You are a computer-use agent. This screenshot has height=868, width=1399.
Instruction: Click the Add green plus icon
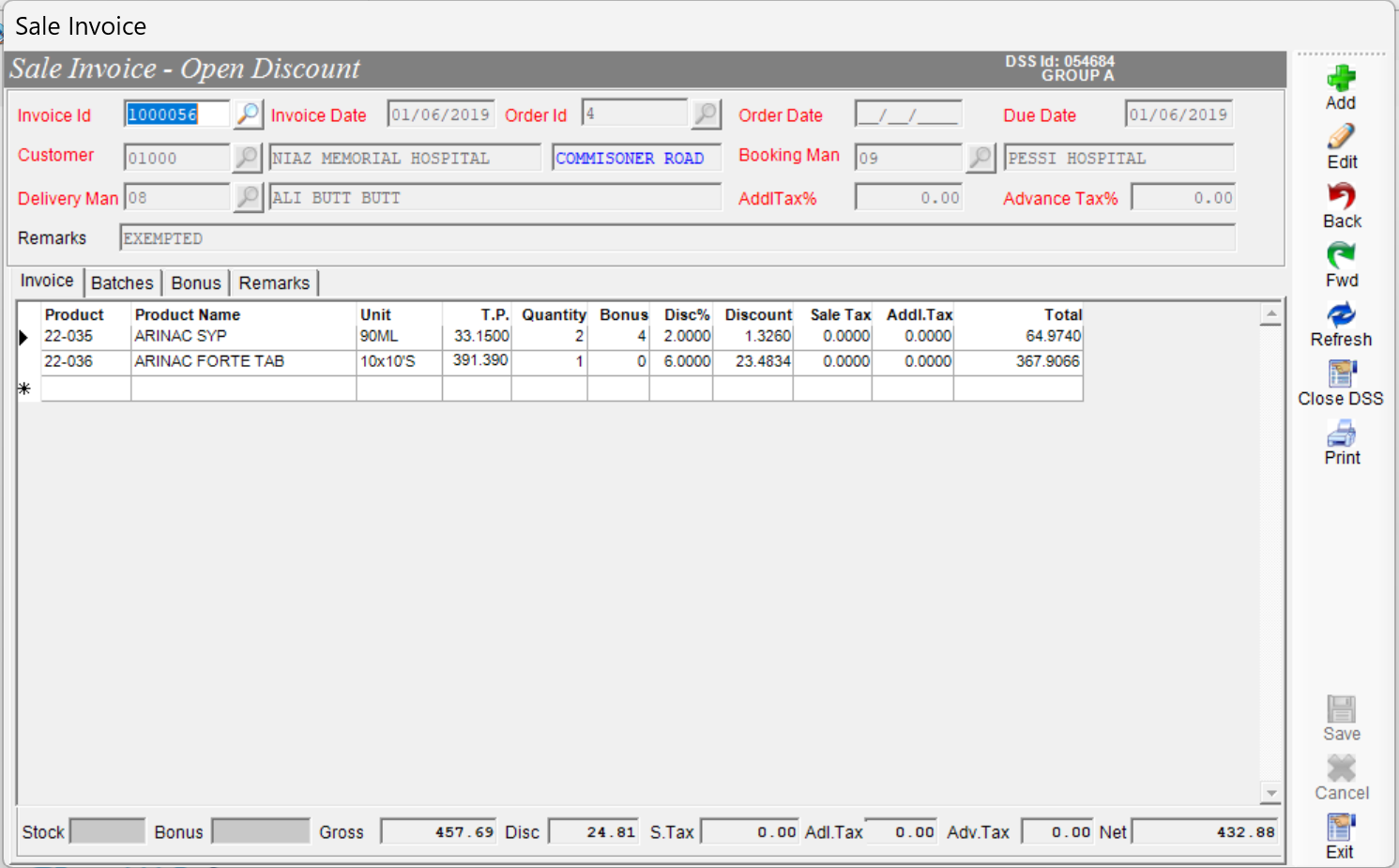[x=1341, y=79]
